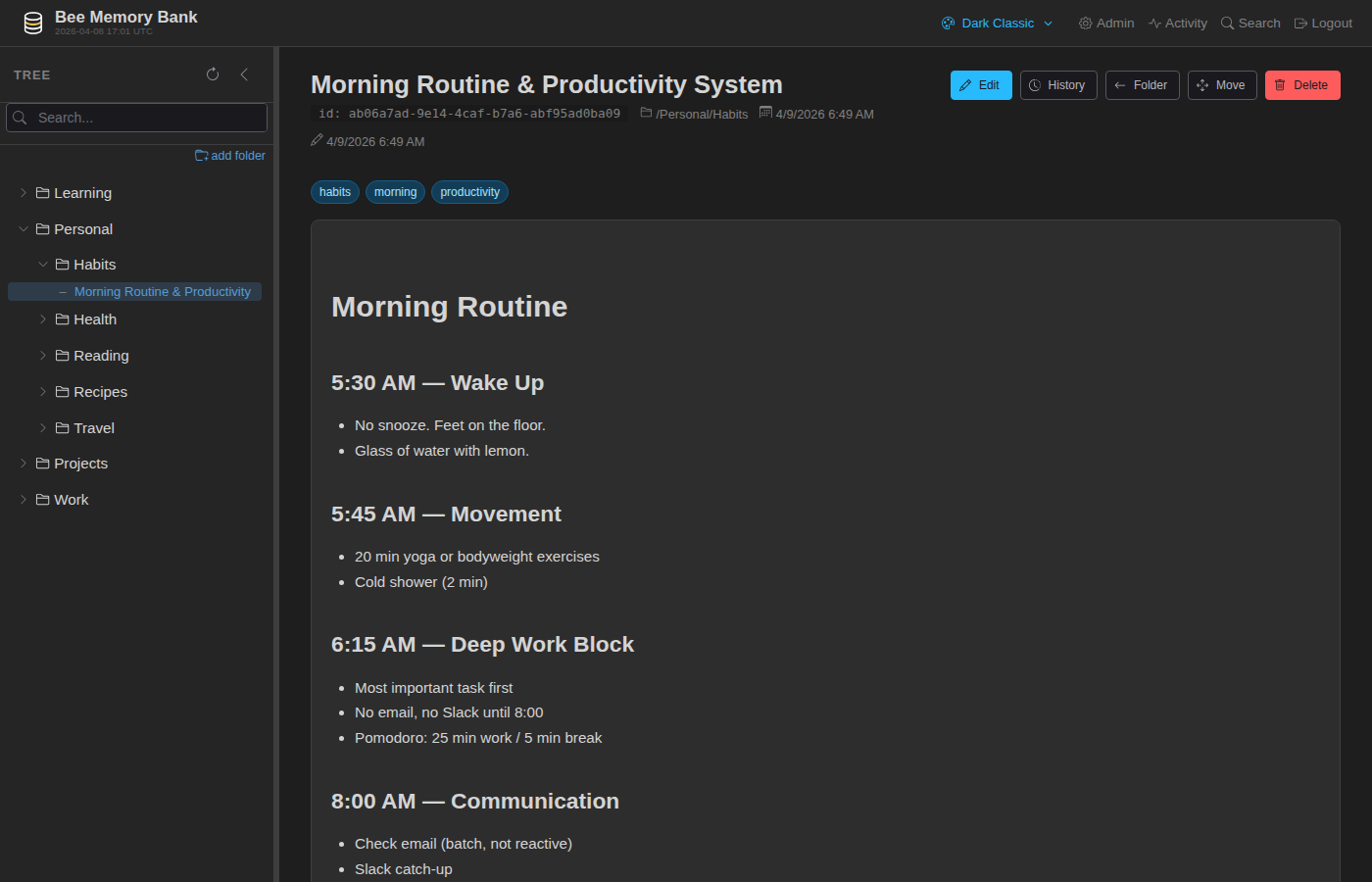
Task: Select the Reading folder in tree
Action: point(92,356)
